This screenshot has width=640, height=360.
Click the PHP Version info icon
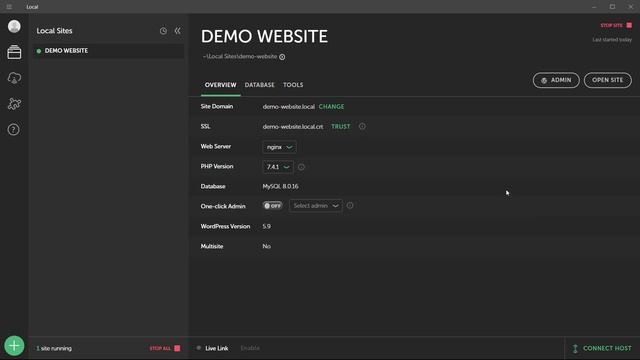(301, 167)
